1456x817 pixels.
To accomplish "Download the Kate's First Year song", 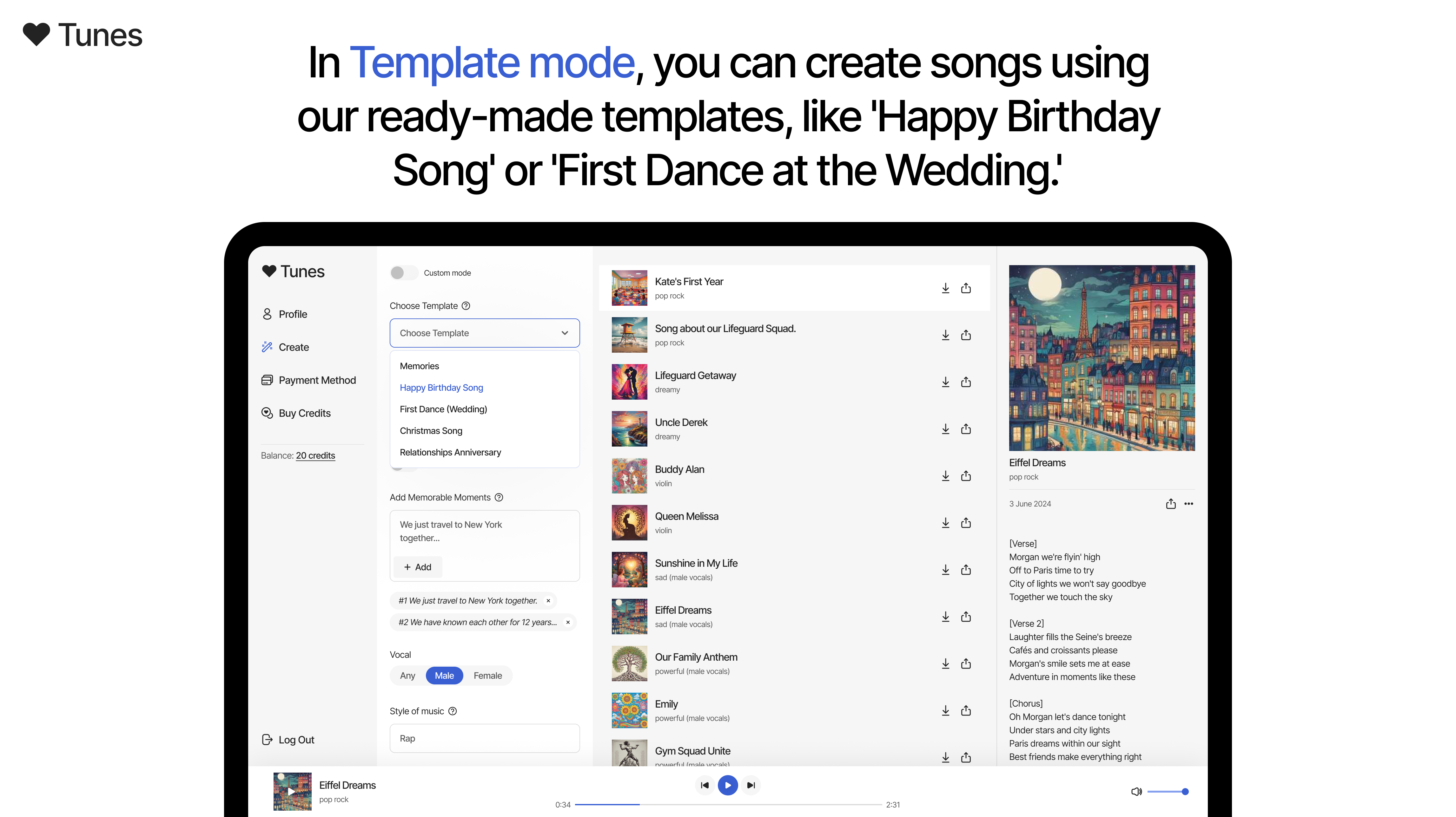I will [x=945, y=288].
